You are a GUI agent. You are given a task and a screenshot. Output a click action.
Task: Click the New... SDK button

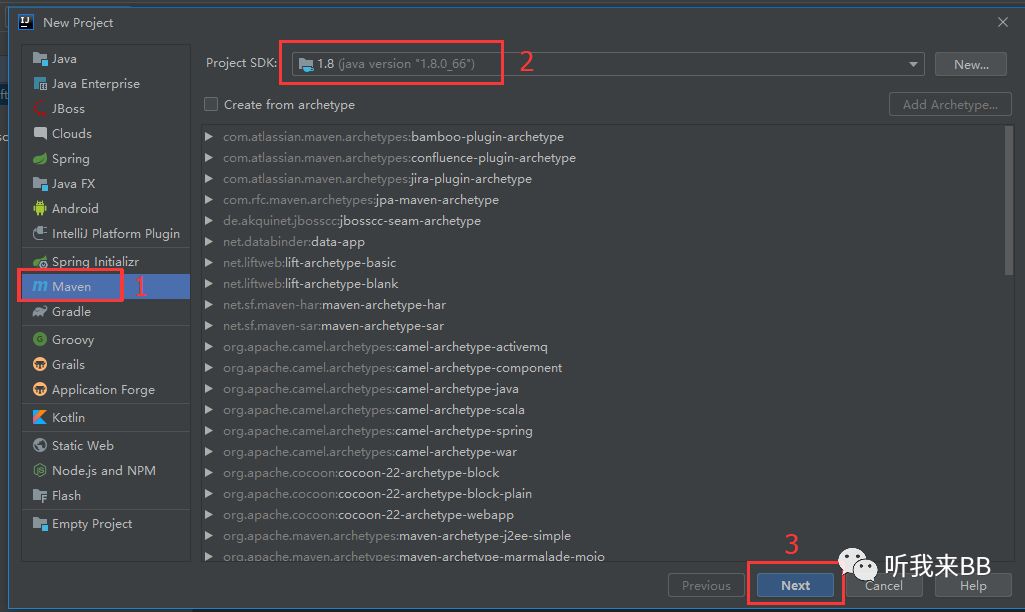971,64
